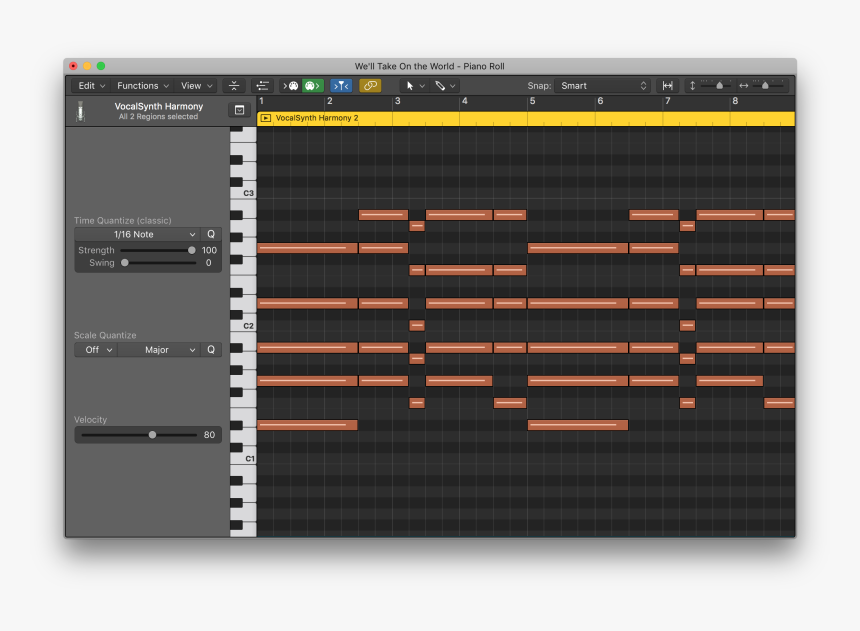The image size is (860, 631).
Task: Toggle the blue Catch Playhead button
Action: point(341,86)
